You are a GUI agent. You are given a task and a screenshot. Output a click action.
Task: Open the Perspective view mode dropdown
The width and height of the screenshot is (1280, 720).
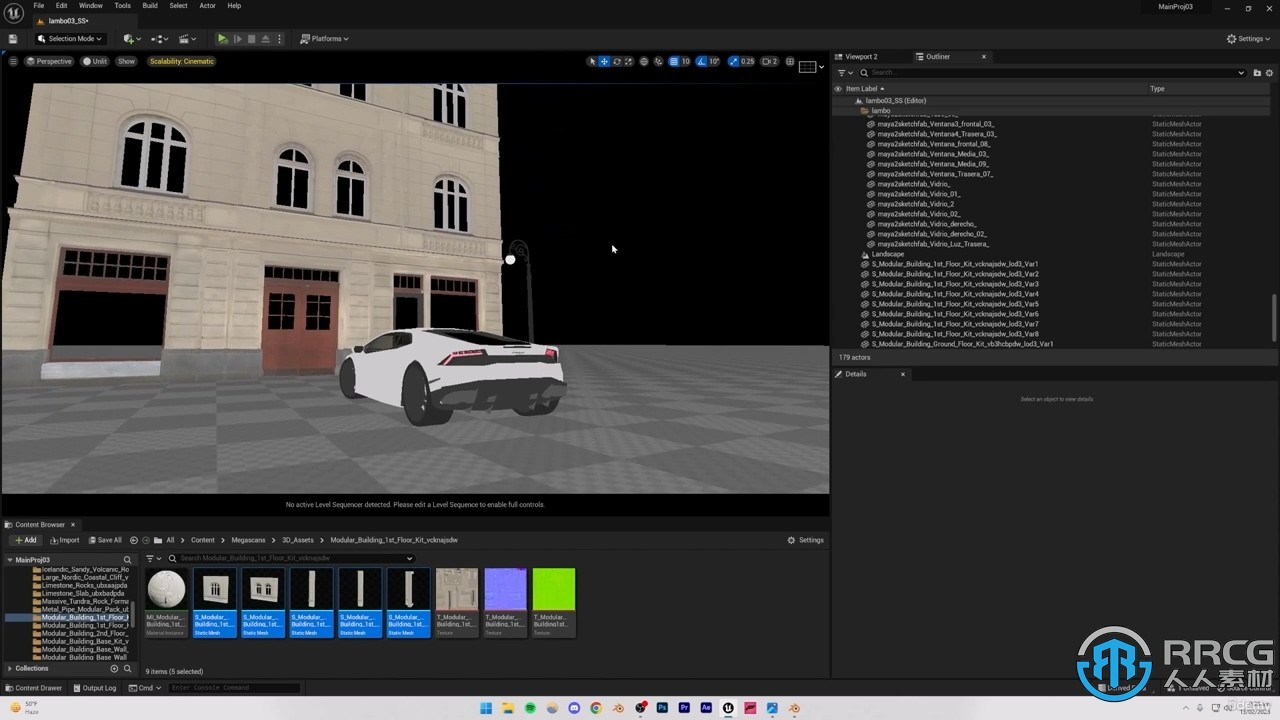pos(49,61)
